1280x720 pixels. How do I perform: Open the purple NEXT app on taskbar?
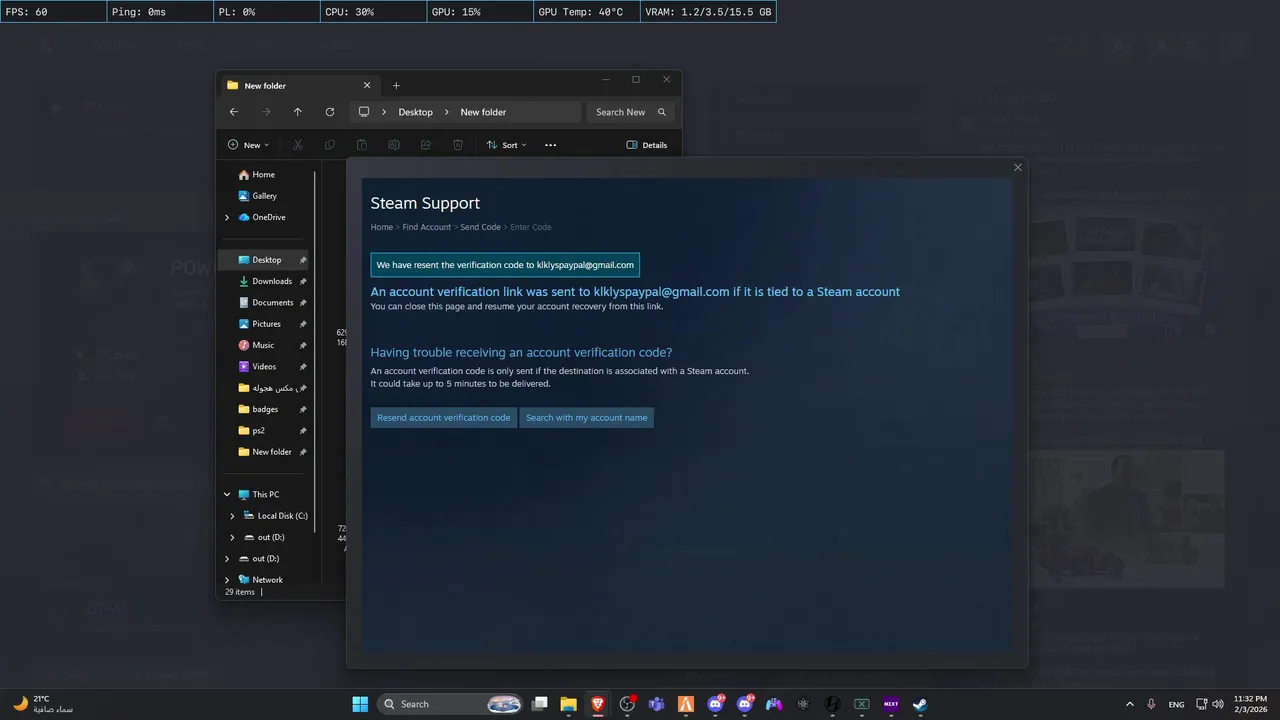(891, 704)
